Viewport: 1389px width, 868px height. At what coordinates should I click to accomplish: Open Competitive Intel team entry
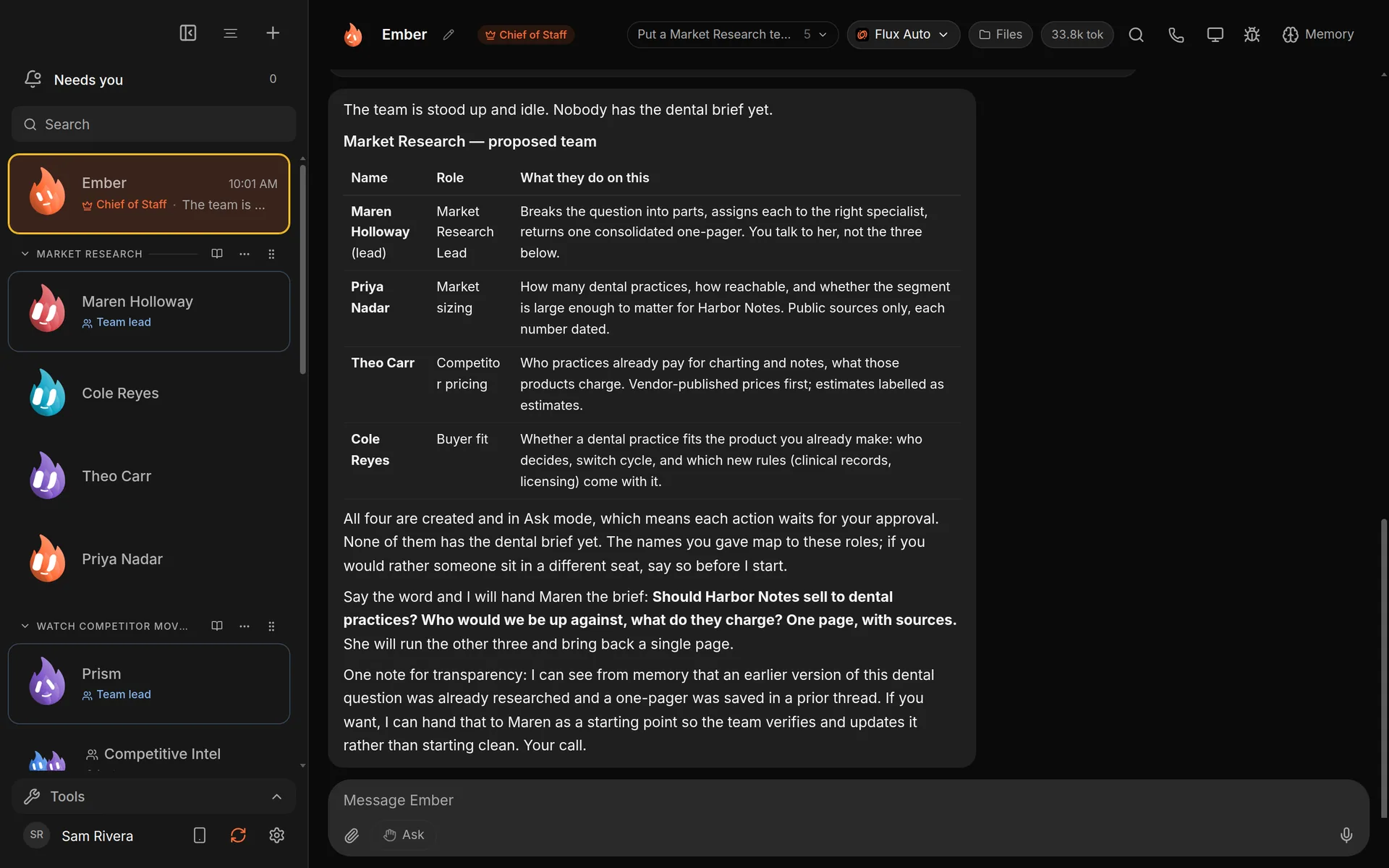pos(149,754)
